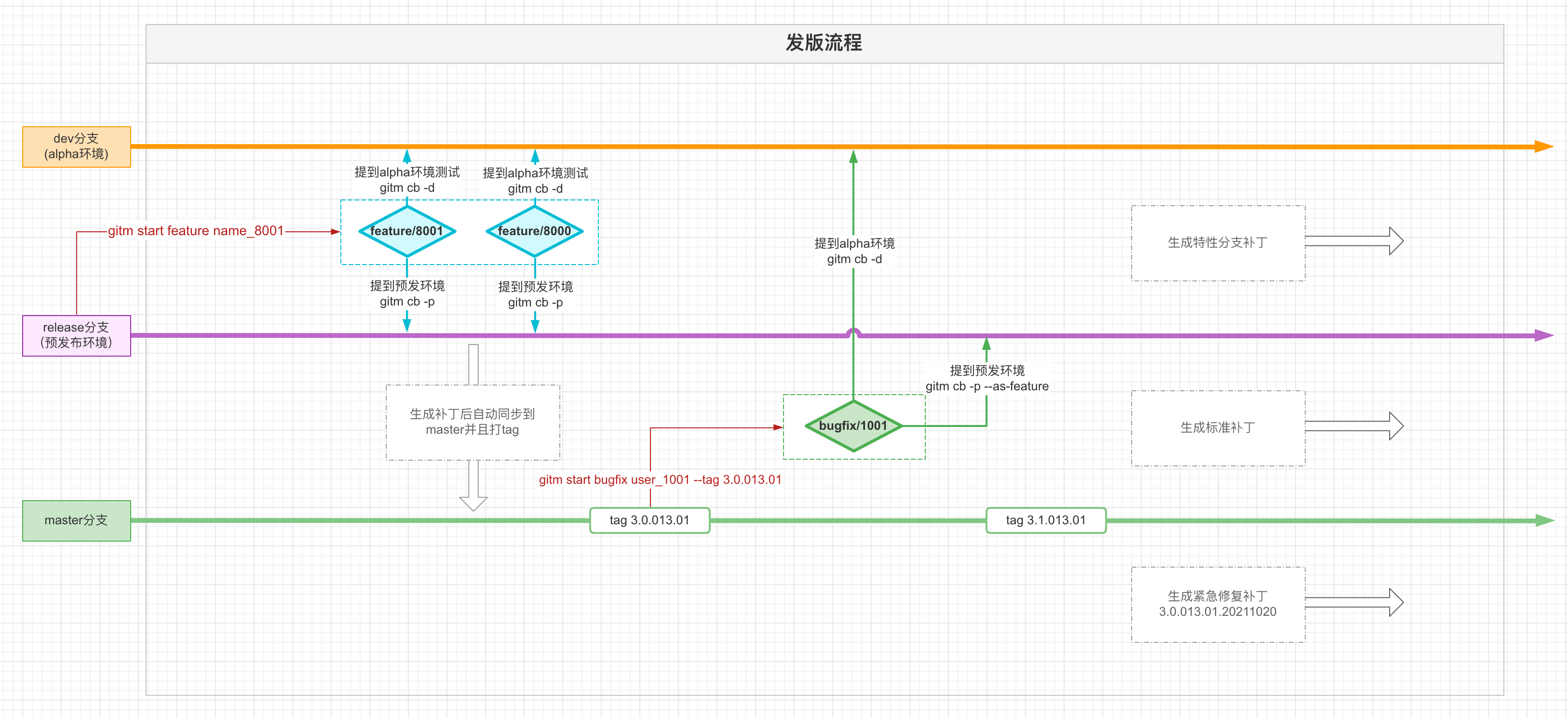Screen dimensions: 1568x718
Task: Select the 生成补丁后自动同步到master dashed box
Action: 473,422
